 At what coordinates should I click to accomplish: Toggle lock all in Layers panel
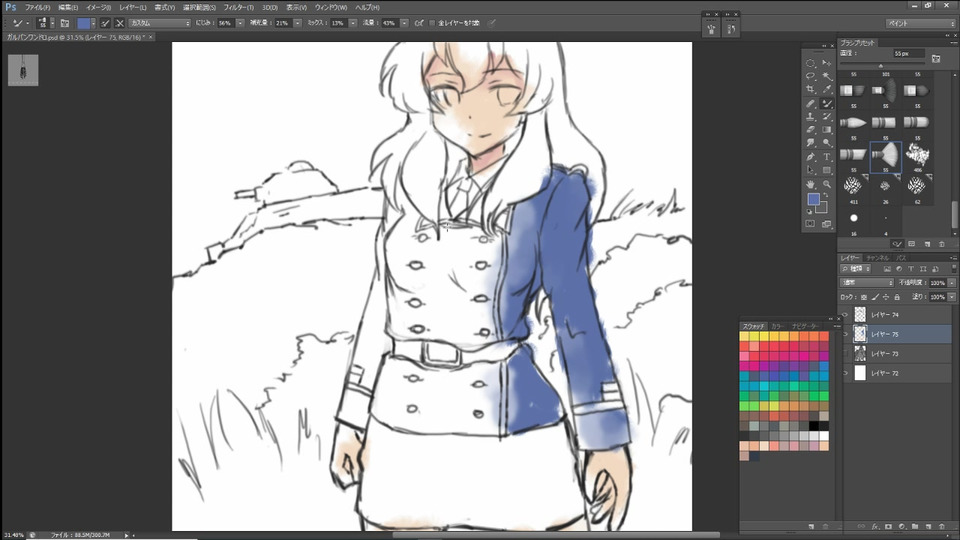897,297
